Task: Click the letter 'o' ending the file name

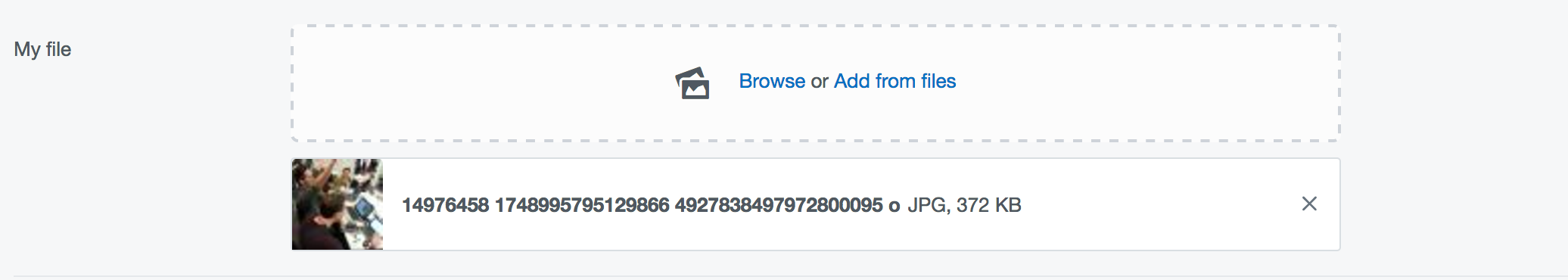Action: pos(894,206)
